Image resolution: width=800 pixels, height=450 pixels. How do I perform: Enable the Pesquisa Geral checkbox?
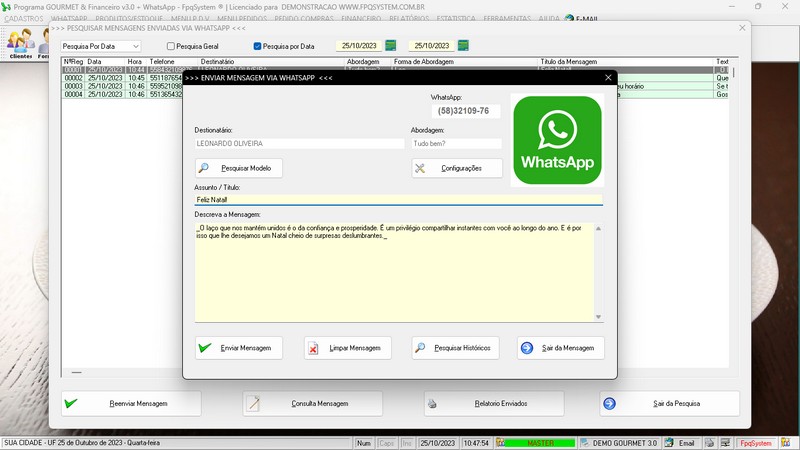171,46
